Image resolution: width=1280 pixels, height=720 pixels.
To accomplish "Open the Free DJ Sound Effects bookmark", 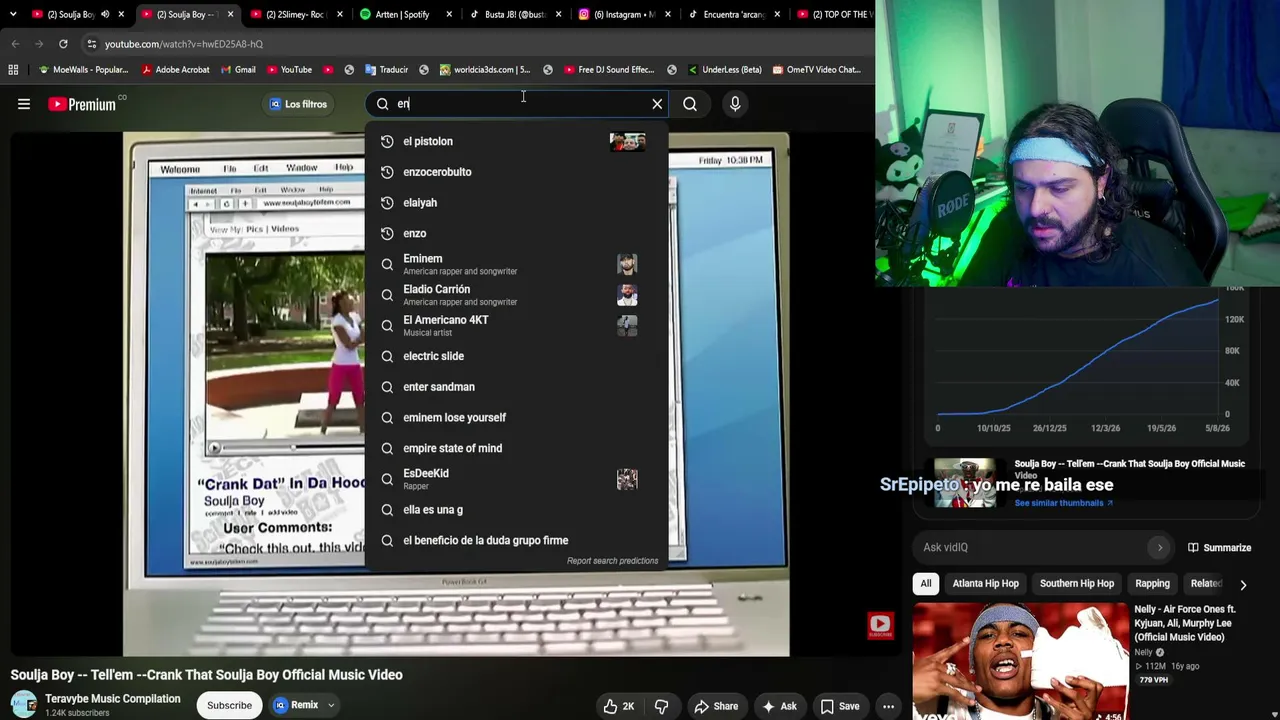I will tap(608, 70).
